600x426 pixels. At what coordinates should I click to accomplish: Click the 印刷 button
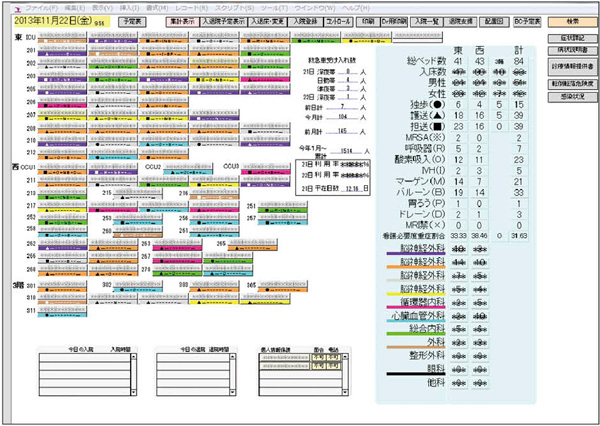[367, 22]
